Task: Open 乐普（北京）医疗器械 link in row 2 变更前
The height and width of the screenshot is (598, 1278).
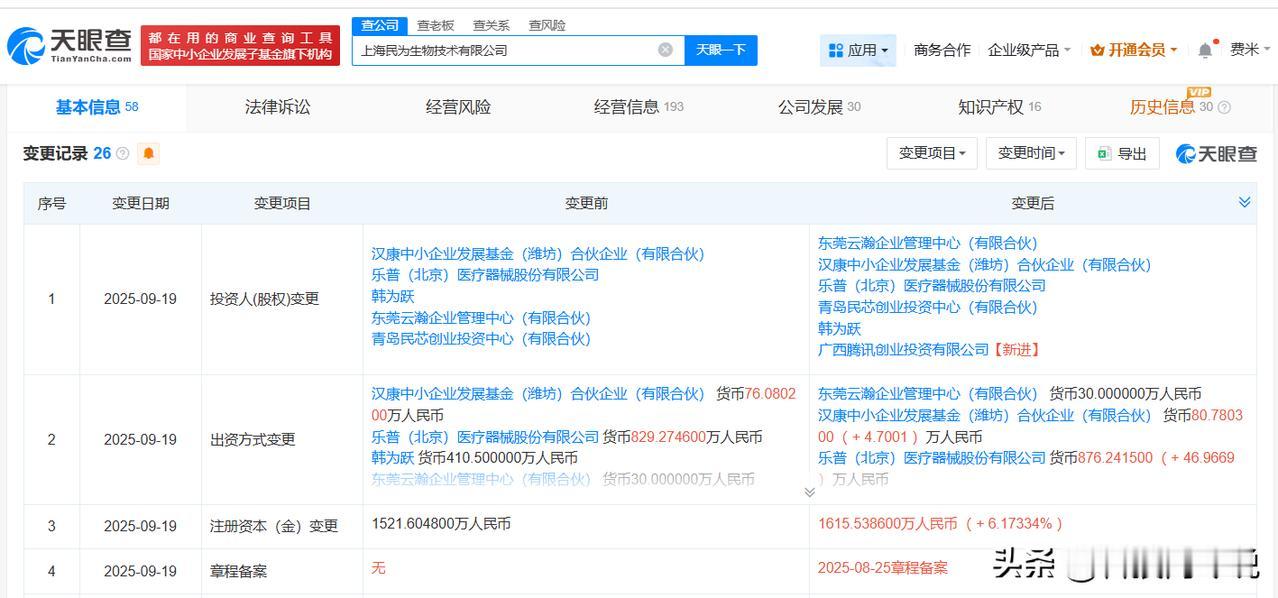Action: [485, 437]
